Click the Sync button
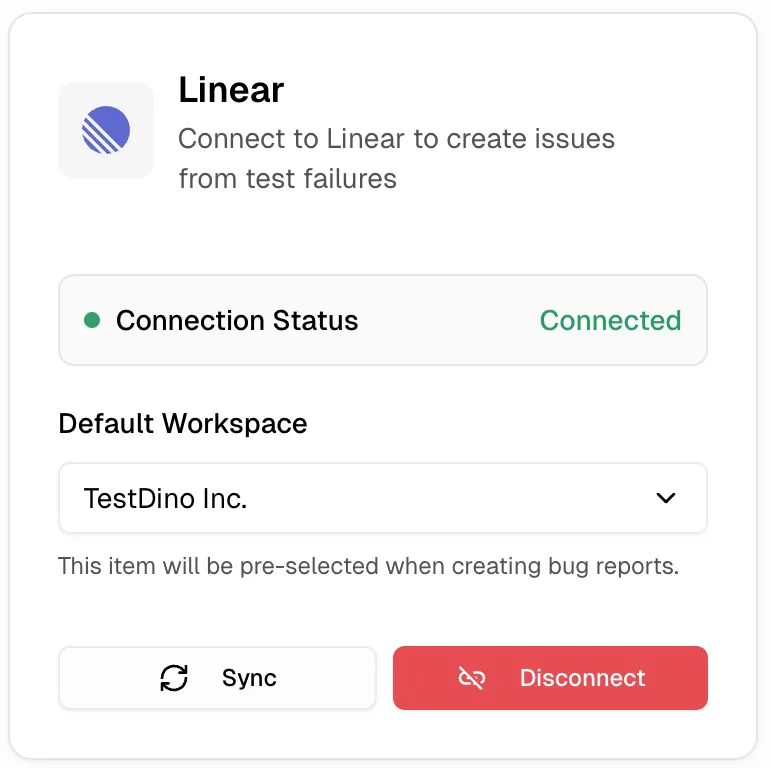The image size is (771, 768). pyautogui.click(x=217, y=678)
